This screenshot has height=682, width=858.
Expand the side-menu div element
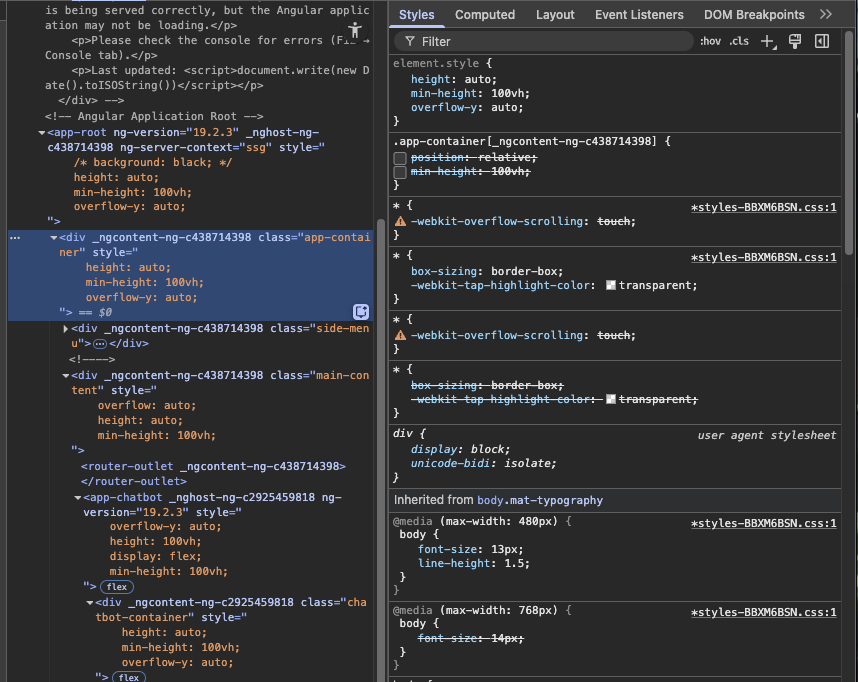(x=67, y=328)
